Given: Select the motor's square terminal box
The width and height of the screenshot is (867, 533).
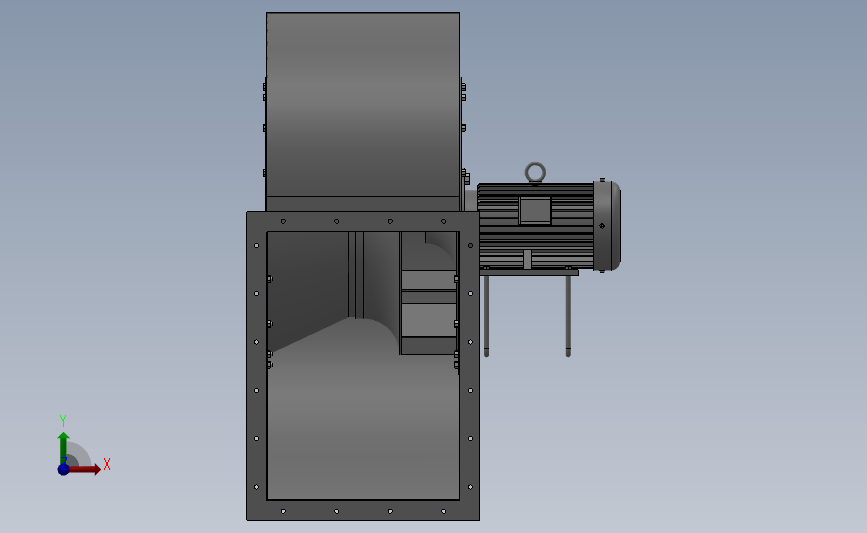Looking at the screenshot, I should 535,210.
